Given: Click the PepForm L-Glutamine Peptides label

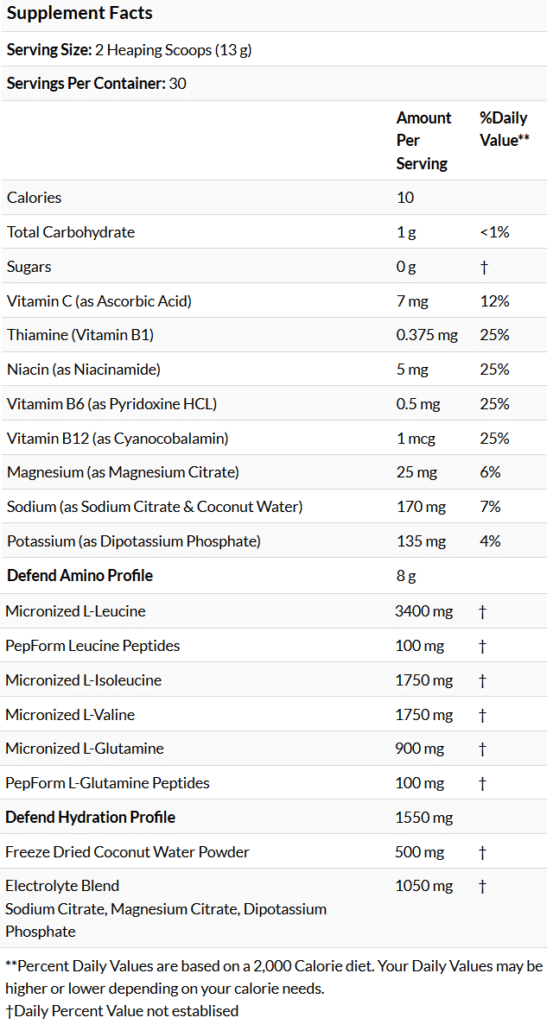Looking at the screenshot, I should 108,782.
